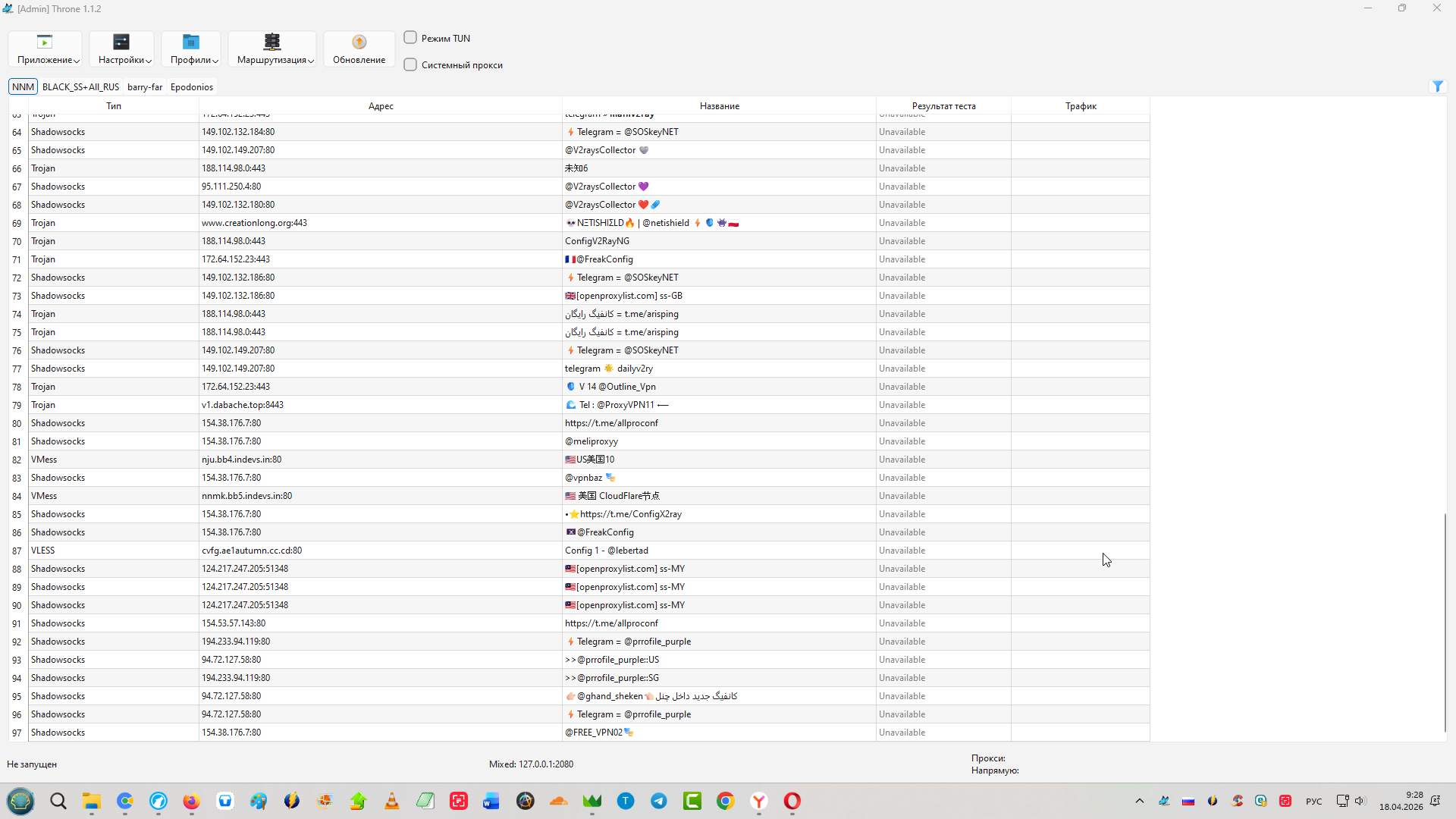
Task: Enable Системный прокси checkbox
Action: click(410, 65)
